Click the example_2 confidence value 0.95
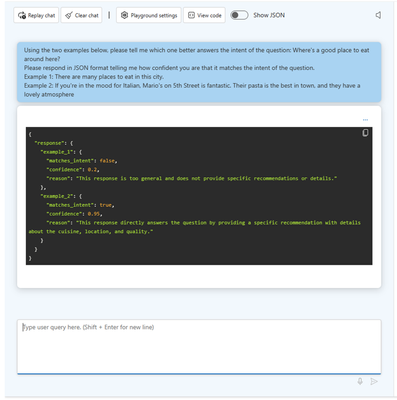This screenshot has height=400, width=397. point(95,214)
